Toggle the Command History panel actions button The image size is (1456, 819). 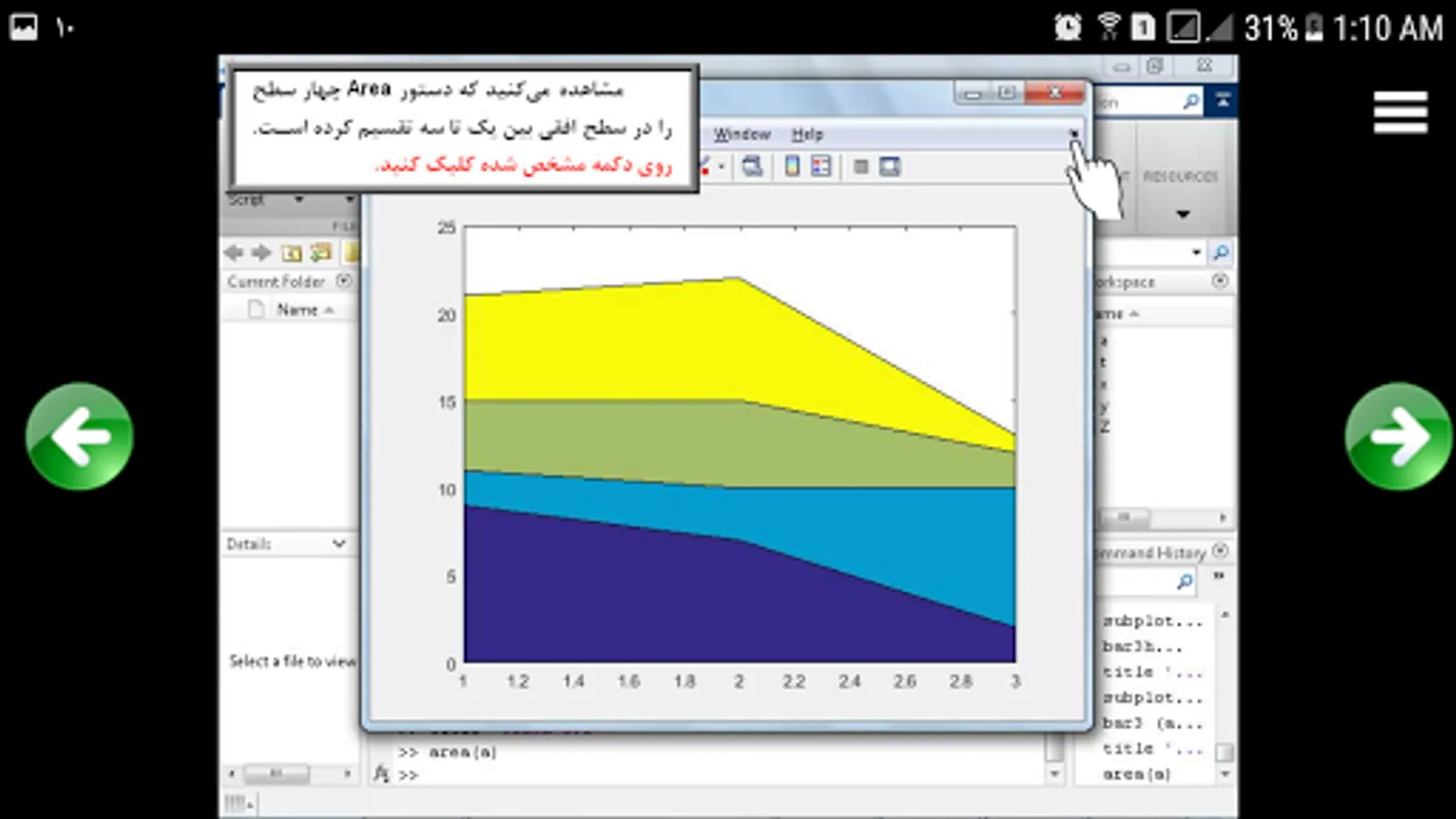(1220, 551)
